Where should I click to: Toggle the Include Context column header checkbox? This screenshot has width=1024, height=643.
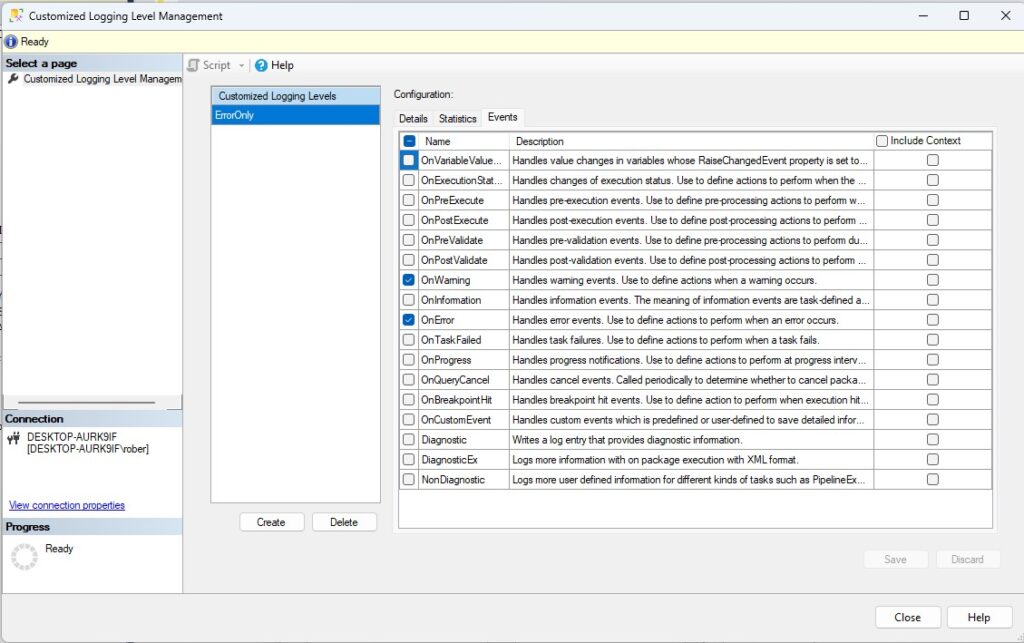coord(880,140)
